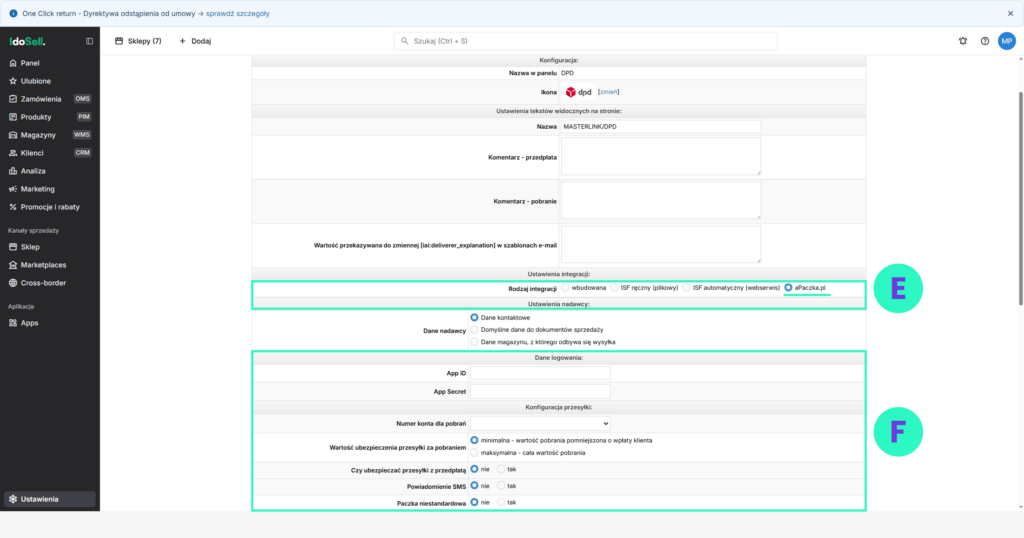This screenshot has width=1024, height=538.
Task: Click the deliverer_explanation text area
Action: point(661,244)
